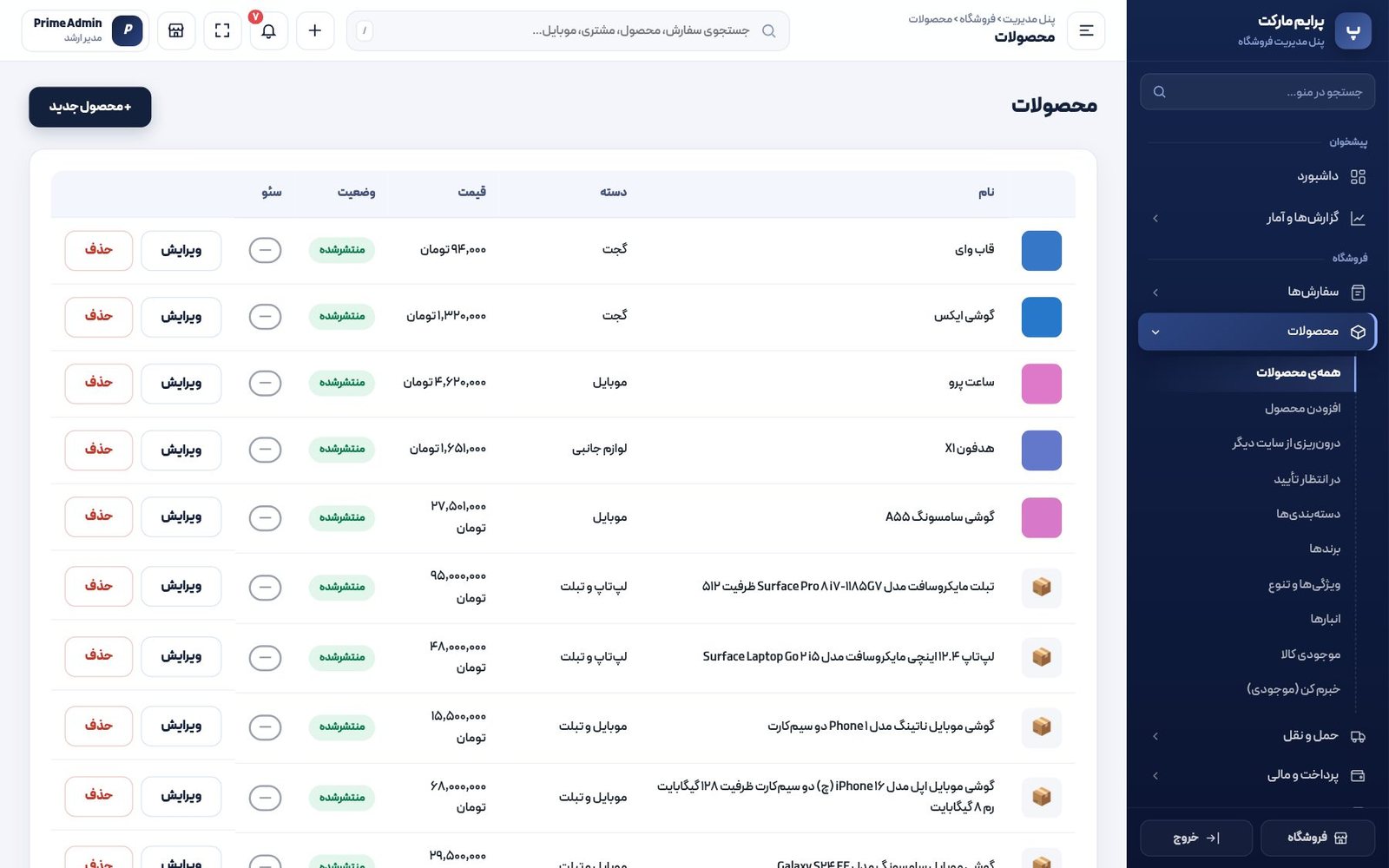Viewport: 1389px width, 868px height.
Task: Click the SEO circle for گوشی ایکس row
Action: pos(265,317)
